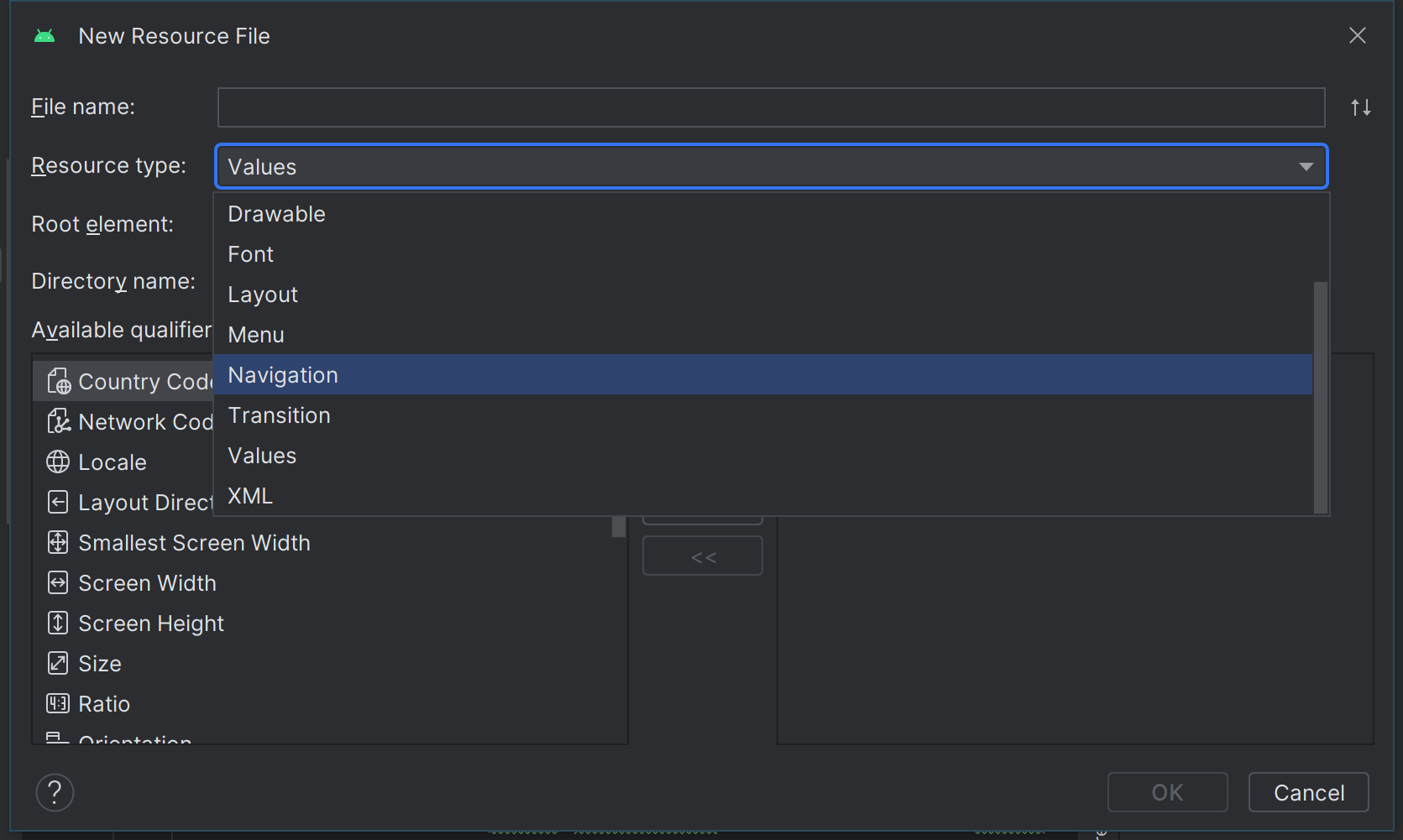Click the Screen Width qualifier icon
Viewport: 1403px width, 840px height.
[x=58, y=582]
